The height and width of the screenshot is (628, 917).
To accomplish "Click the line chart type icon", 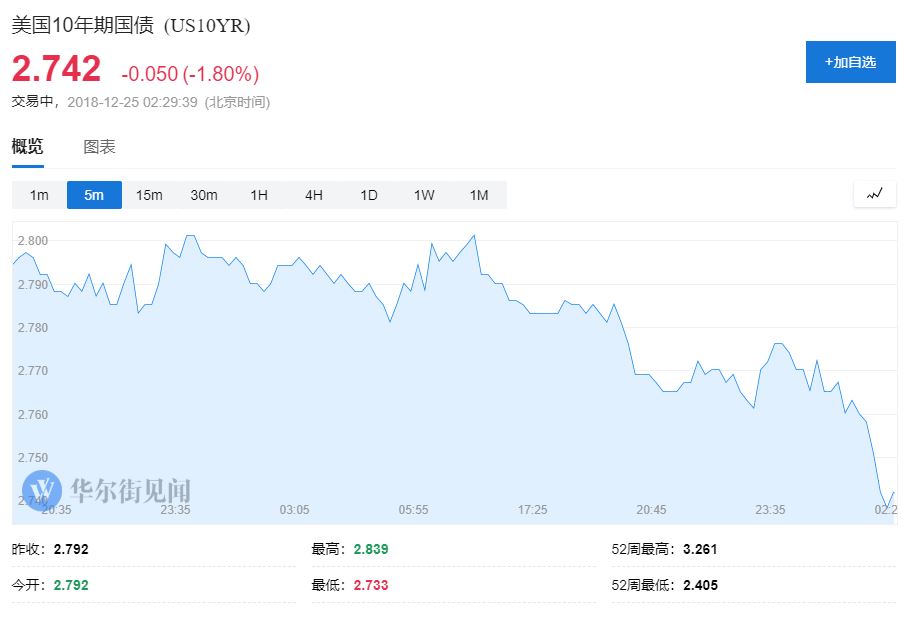I will click(x=875, y=194).
